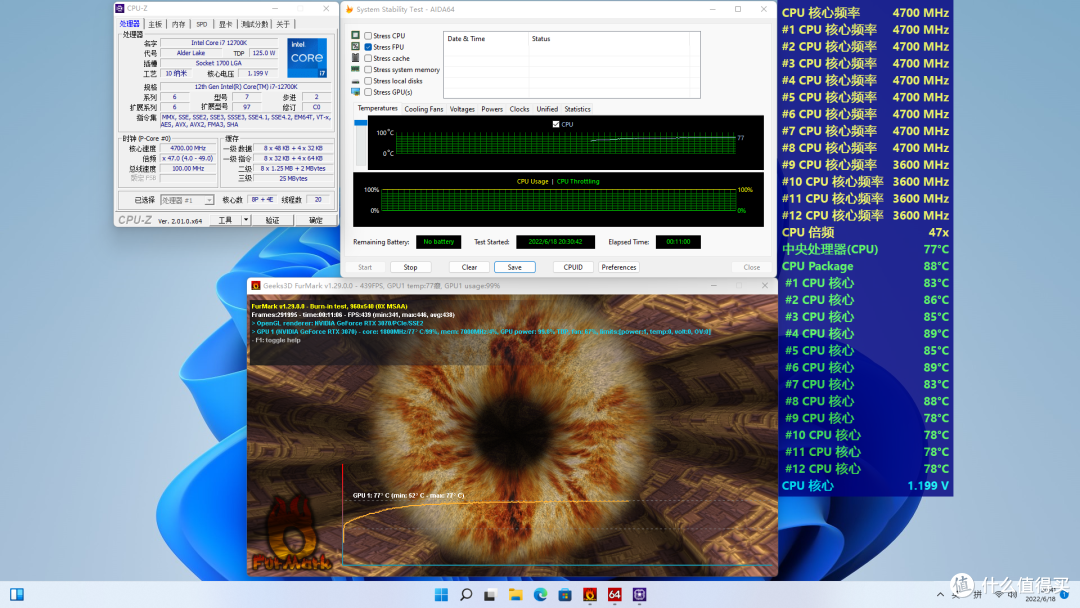Viewport: 1080px width, 608px height.
Task: Launch Microsoft Edge from taskbar
Action: (x=540, y=595)
